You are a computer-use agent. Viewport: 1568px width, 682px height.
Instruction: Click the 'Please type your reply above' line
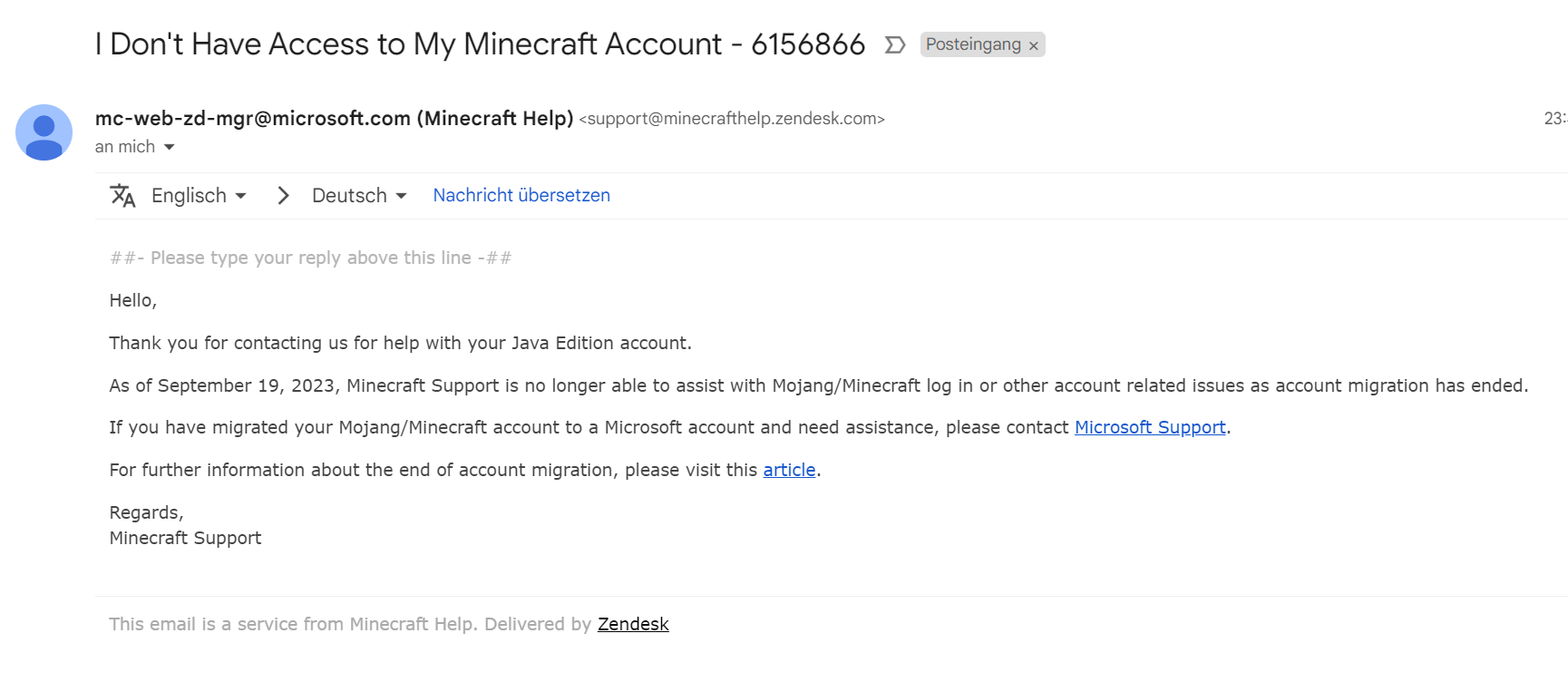pyautogui.click(x=310, y=258)
